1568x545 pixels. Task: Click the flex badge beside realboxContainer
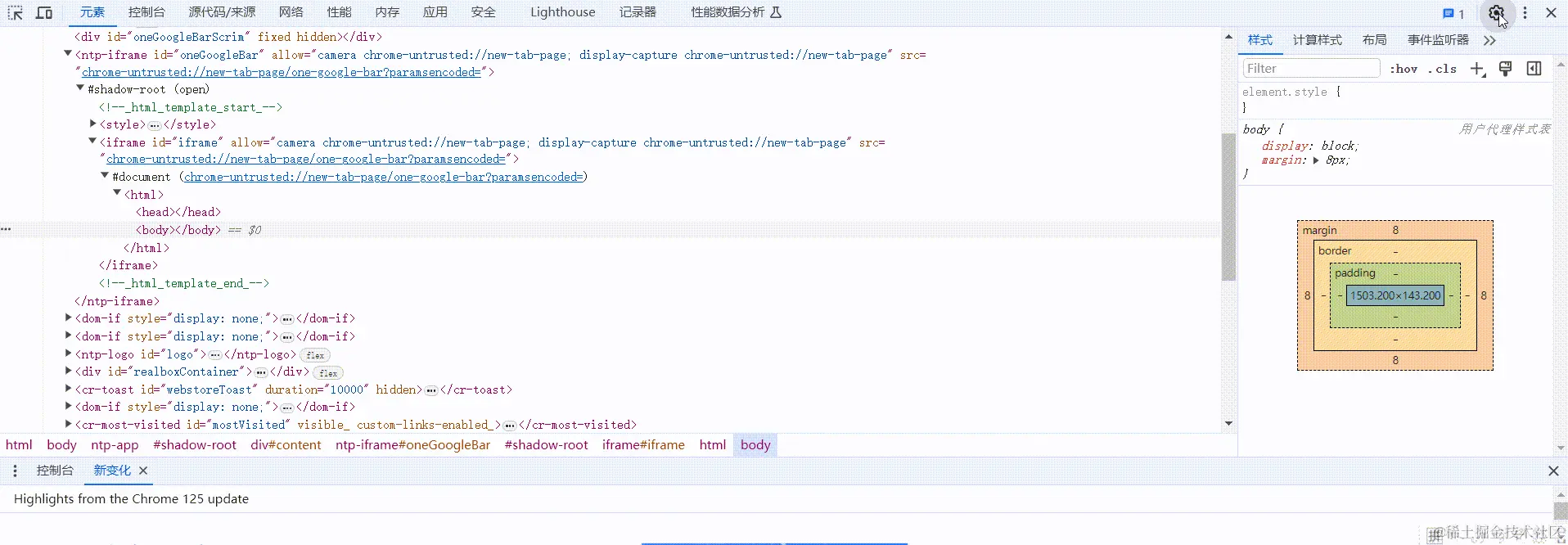pos(328,373)
